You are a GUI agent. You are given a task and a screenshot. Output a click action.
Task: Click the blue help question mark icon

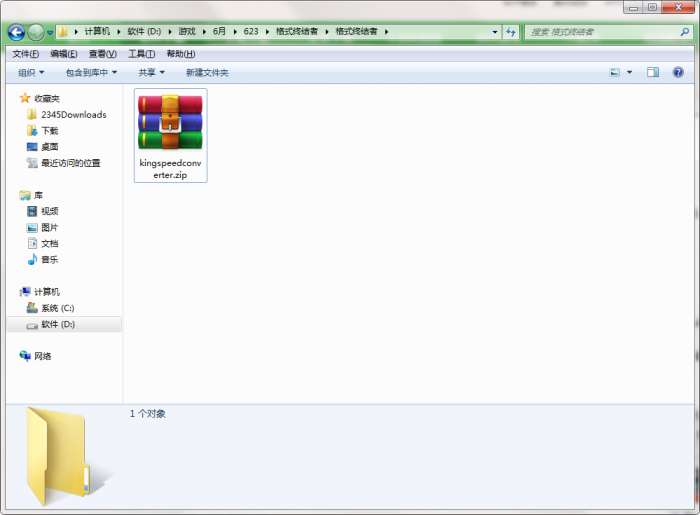[678, 72]
